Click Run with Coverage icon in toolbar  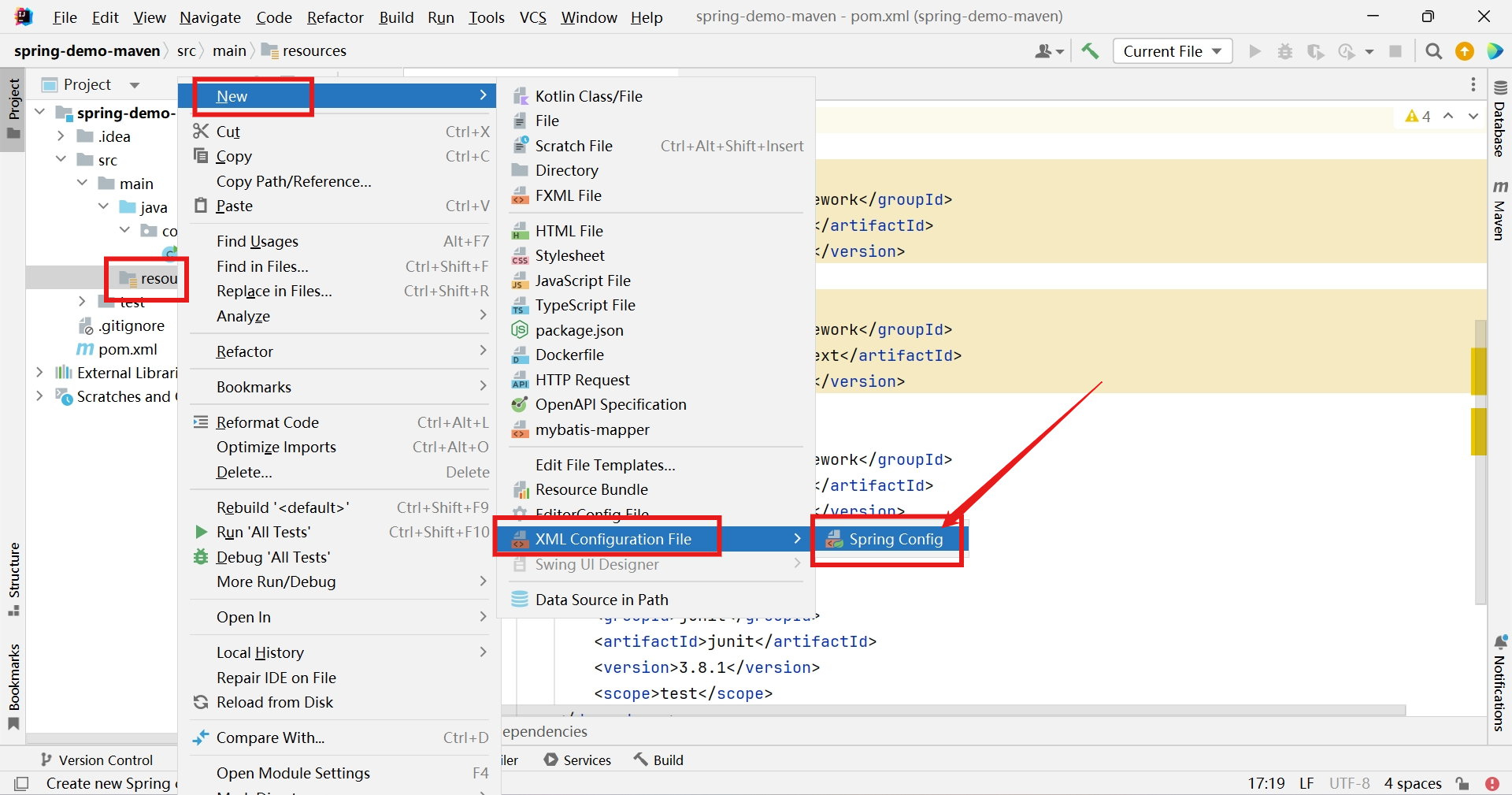click(x=1315, y=51)
